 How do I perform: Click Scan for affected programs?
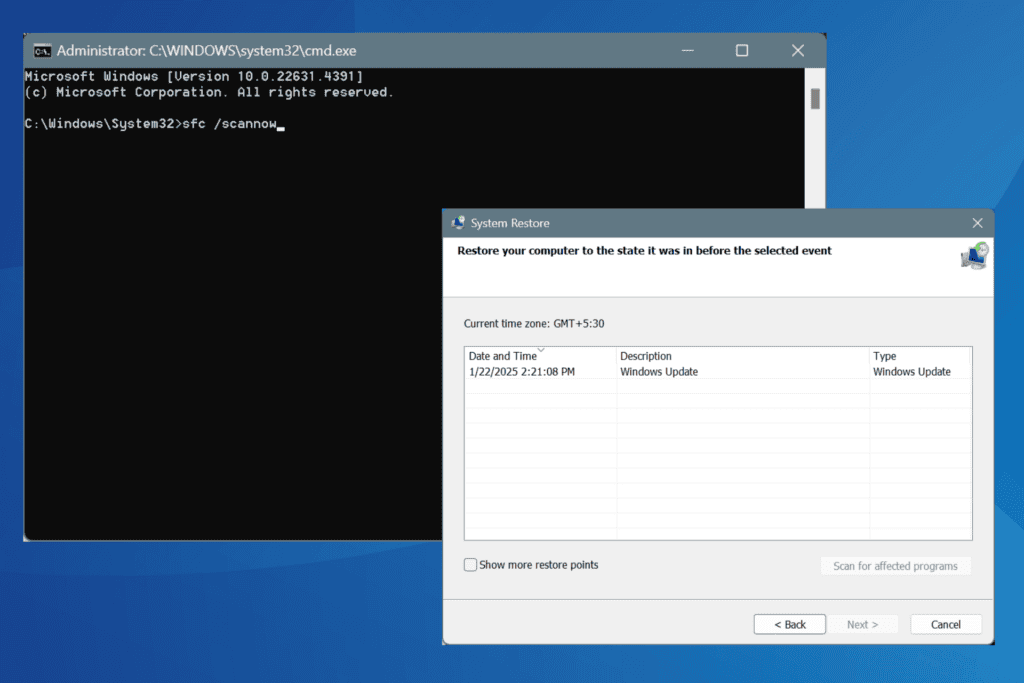[895, 565]
